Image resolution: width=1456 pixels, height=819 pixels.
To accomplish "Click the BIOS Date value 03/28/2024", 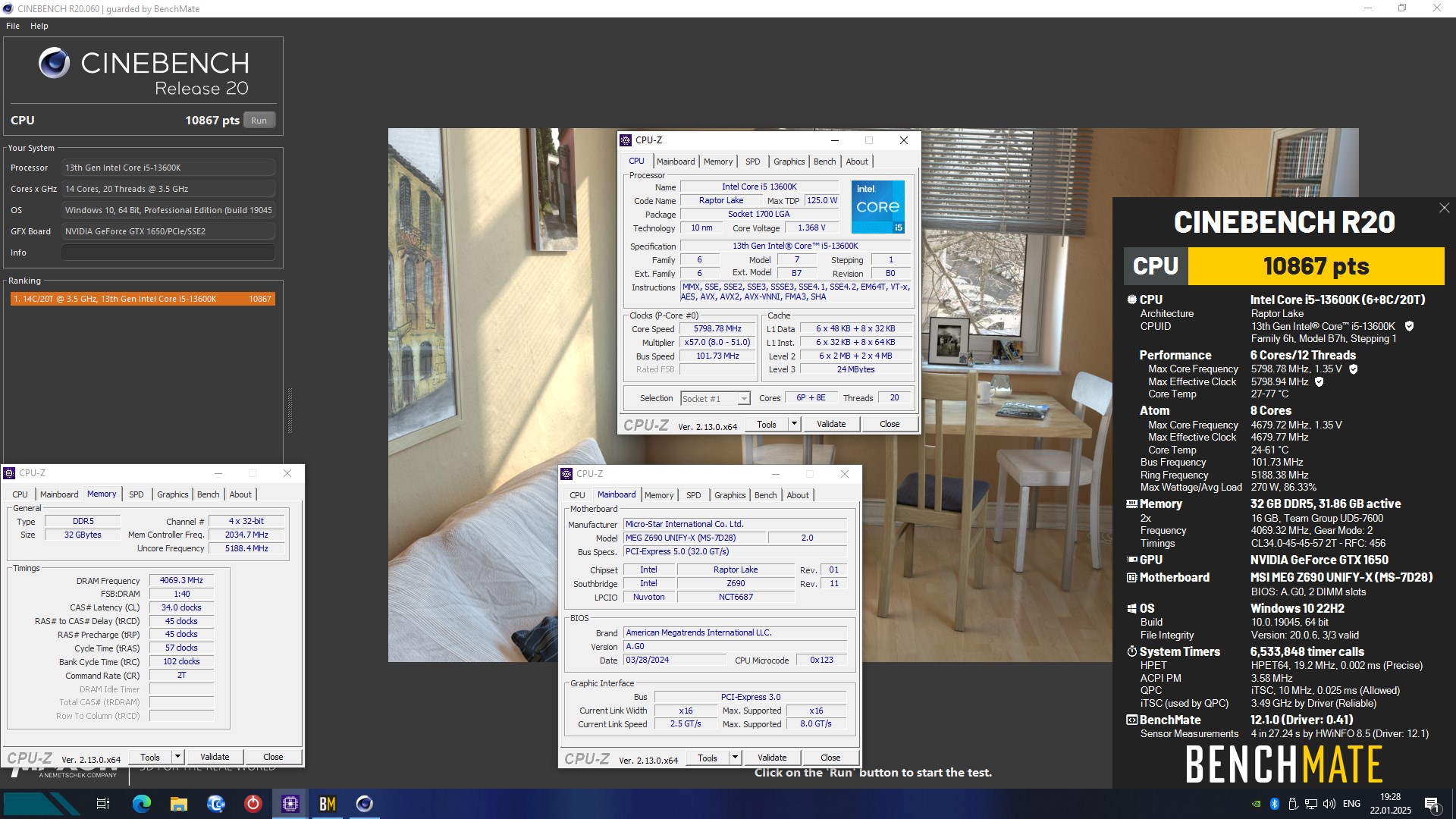I will (674, 661).
